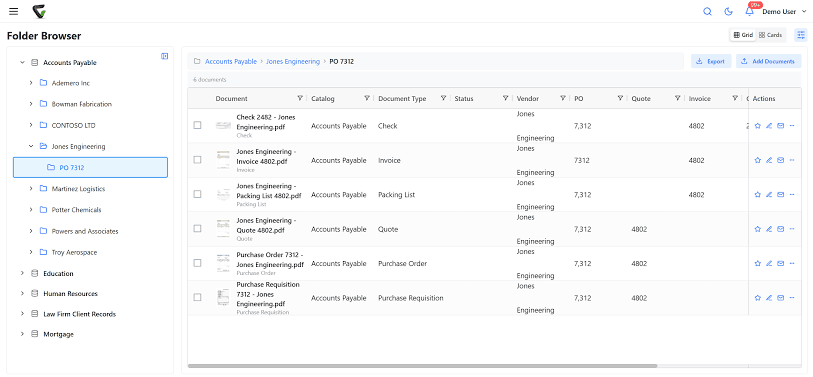Open more actions for Check 2482 row
Screen dimensions: 813x377
click(792, 125)
